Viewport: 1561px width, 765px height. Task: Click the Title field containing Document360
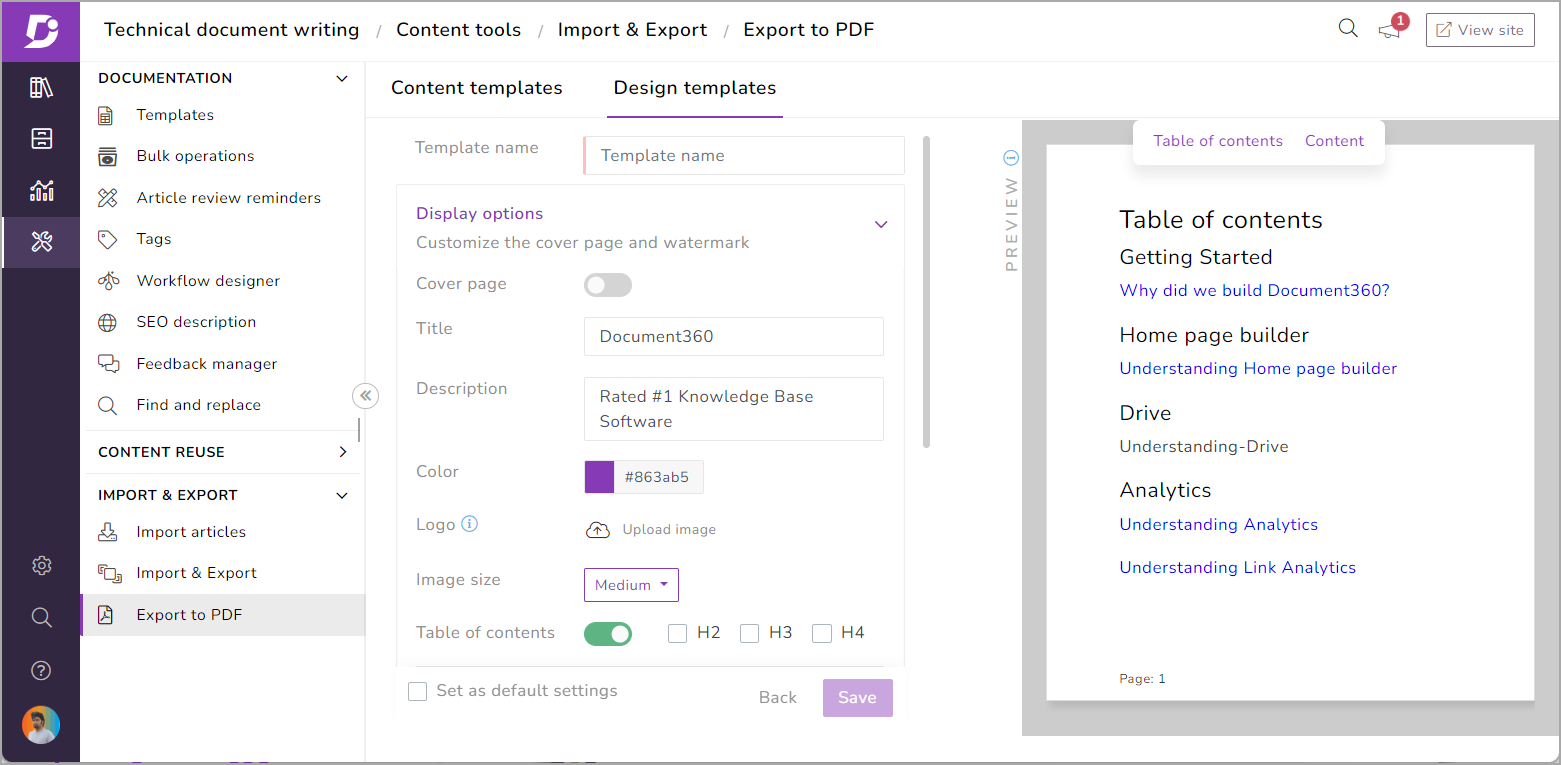point(734,337)
